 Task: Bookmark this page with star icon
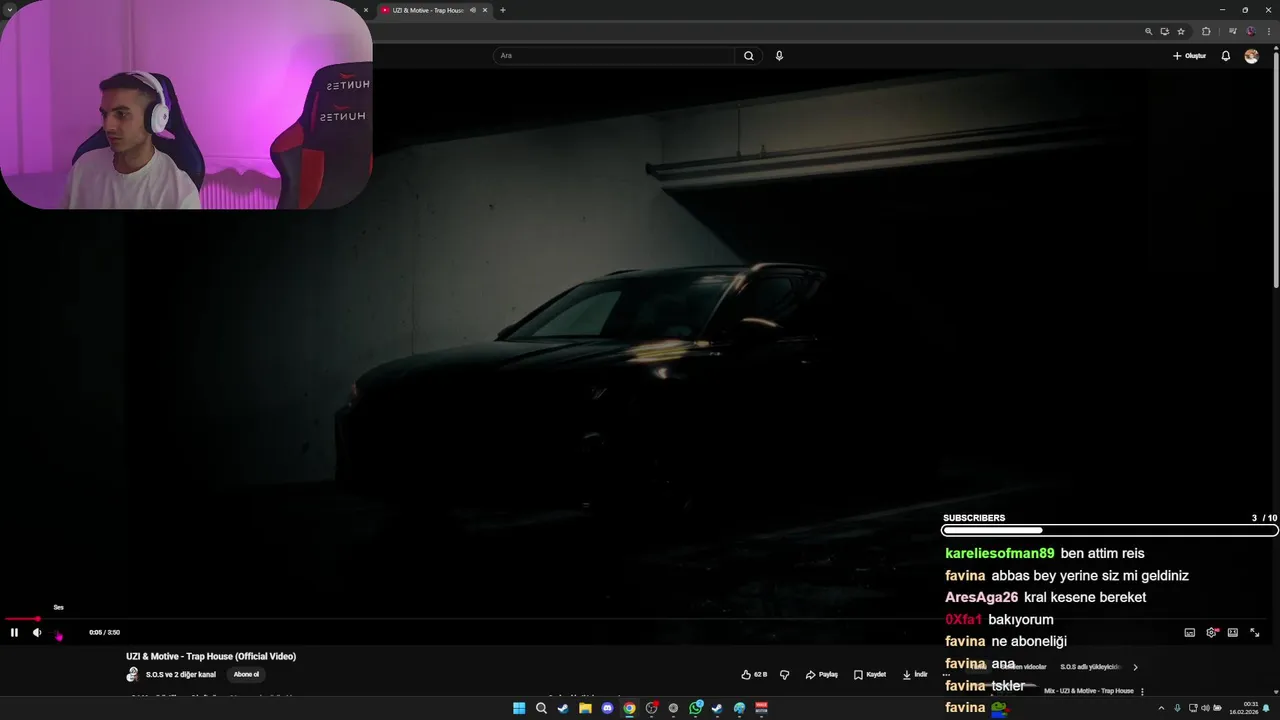1181,31
